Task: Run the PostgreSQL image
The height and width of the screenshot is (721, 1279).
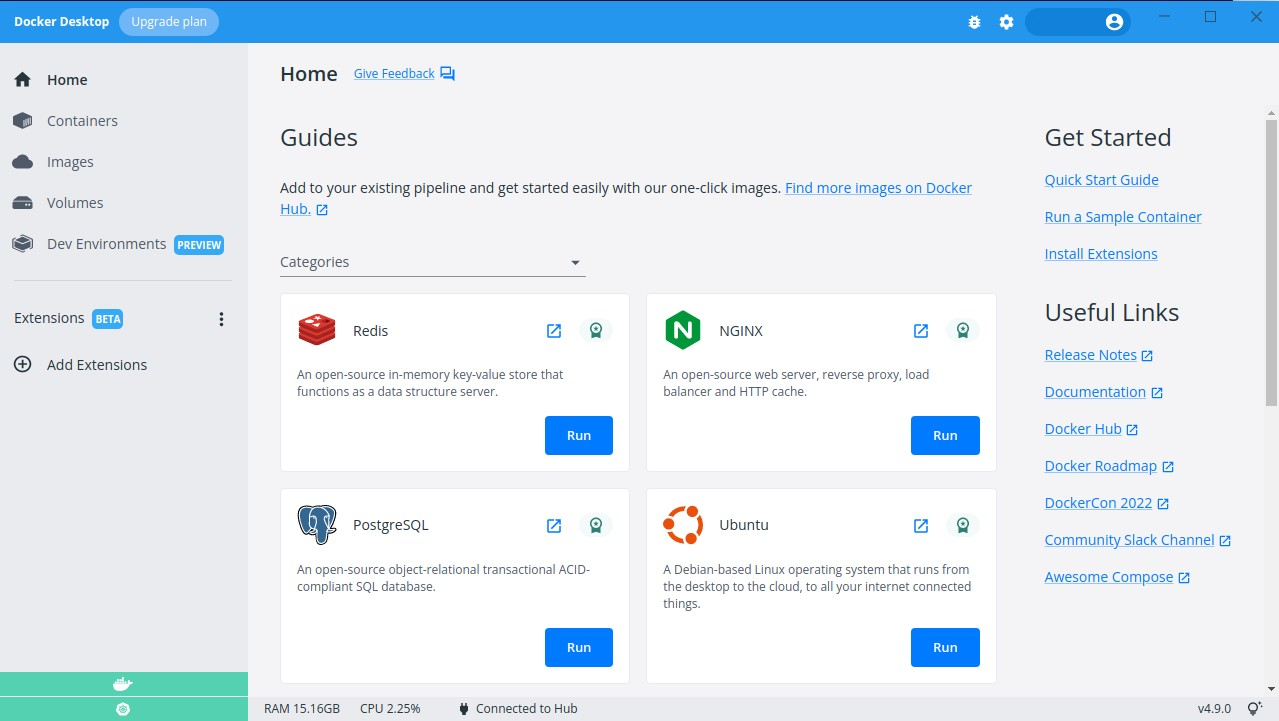Action: pos(579,648)
